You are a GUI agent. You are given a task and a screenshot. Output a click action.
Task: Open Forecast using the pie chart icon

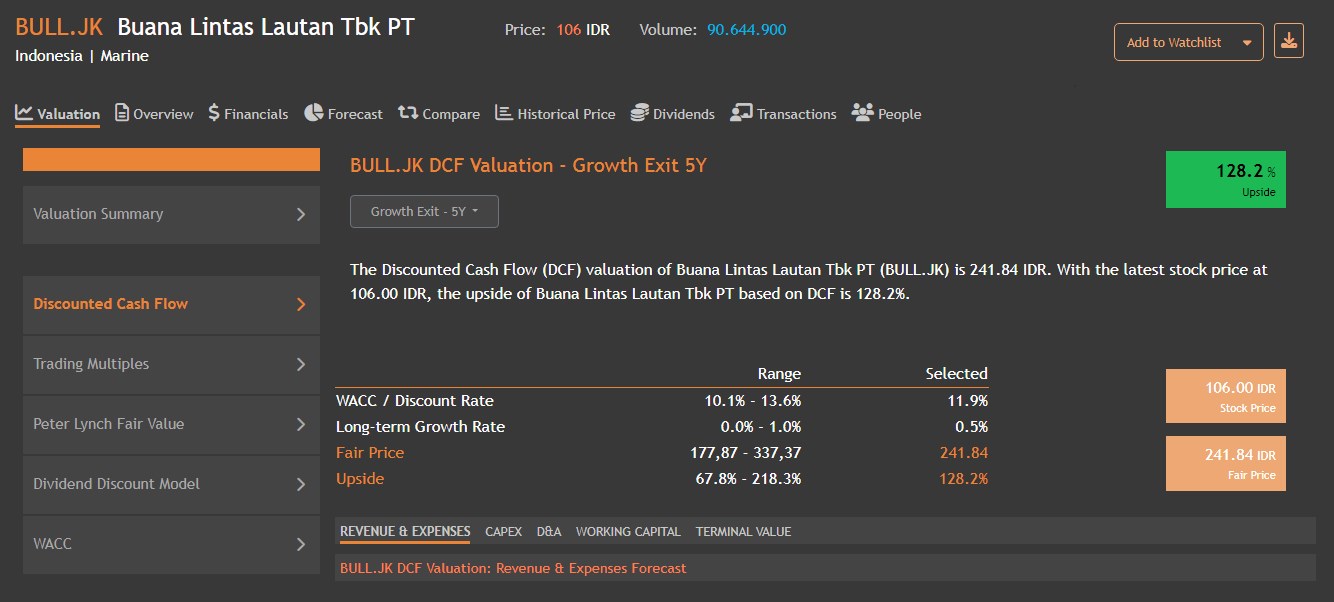[314, 113]
